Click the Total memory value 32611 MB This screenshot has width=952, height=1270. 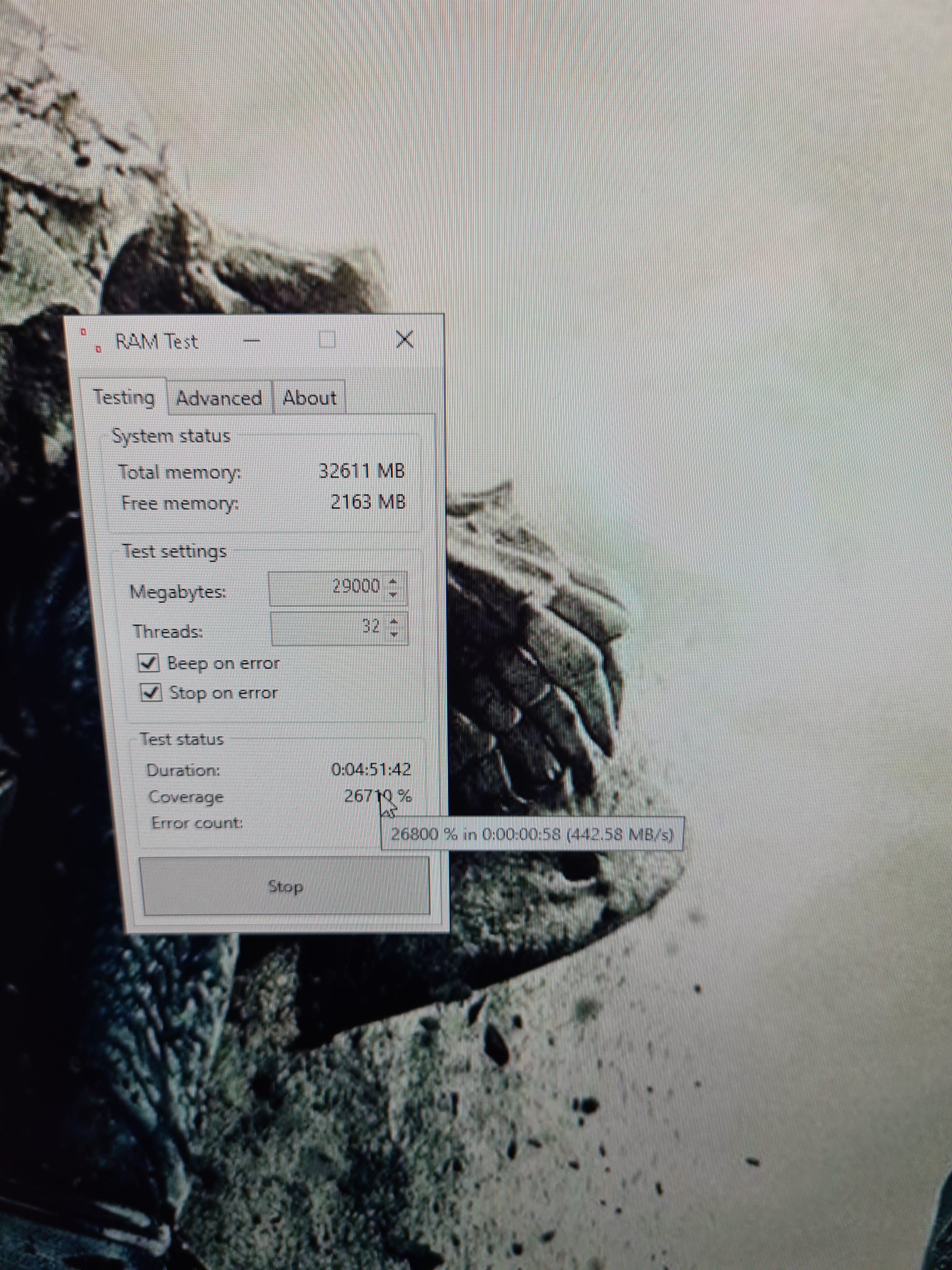click(362, 472)
